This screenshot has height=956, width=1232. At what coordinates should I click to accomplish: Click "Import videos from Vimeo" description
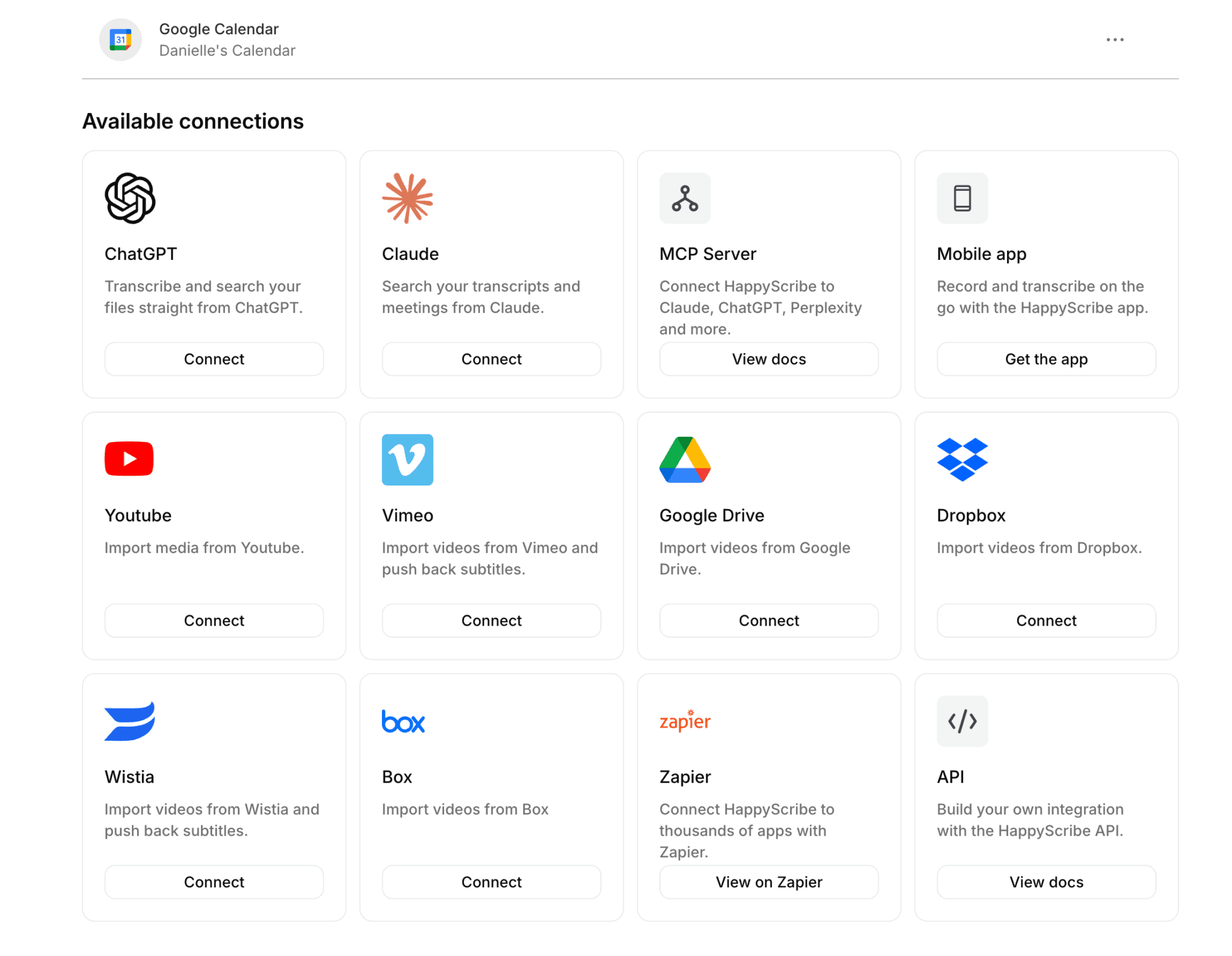pos(490,558)
